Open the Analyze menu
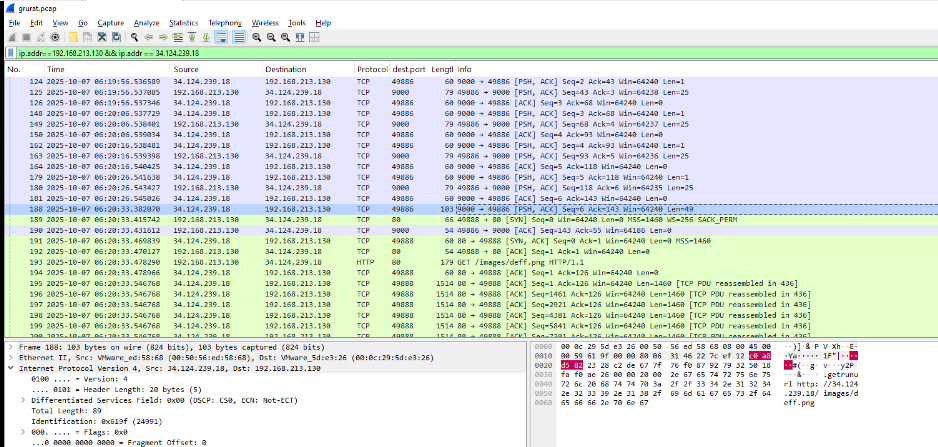 pyautogui.click(x=146, y=22)
